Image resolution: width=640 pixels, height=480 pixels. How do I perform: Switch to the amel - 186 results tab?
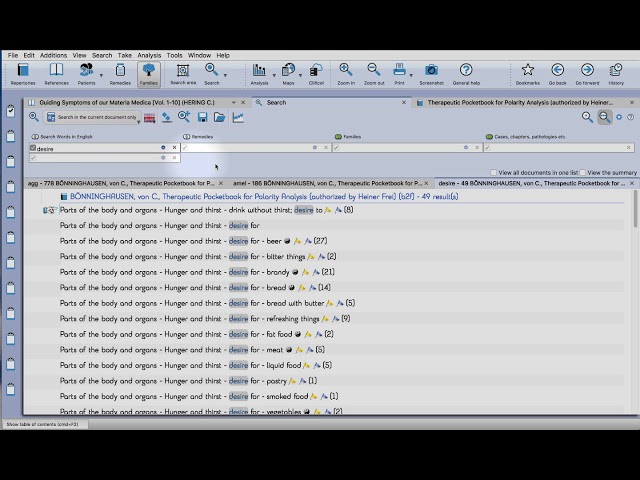327,183
